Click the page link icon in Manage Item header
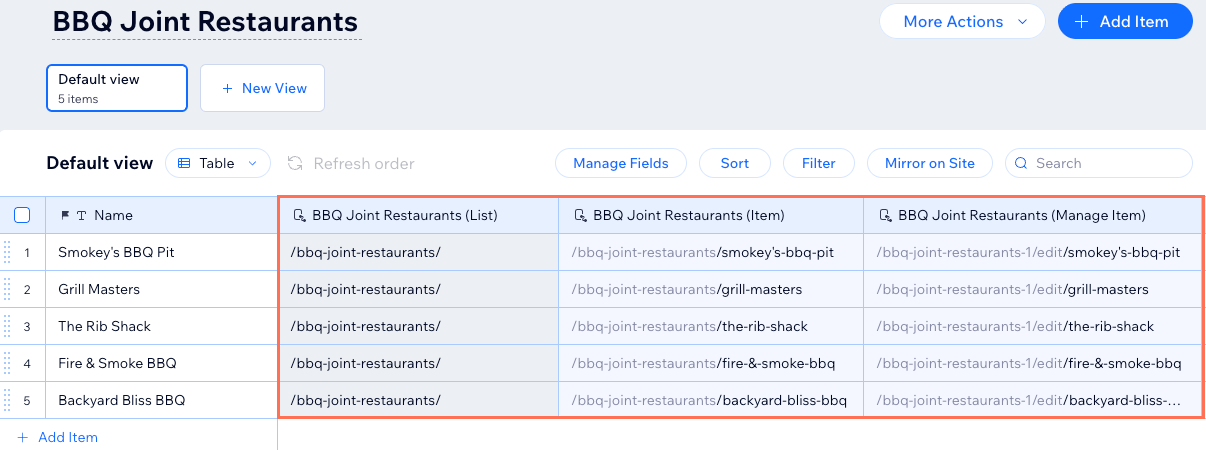The height and width of the screenshot is (450, 1206). click(x=885, y=215)
